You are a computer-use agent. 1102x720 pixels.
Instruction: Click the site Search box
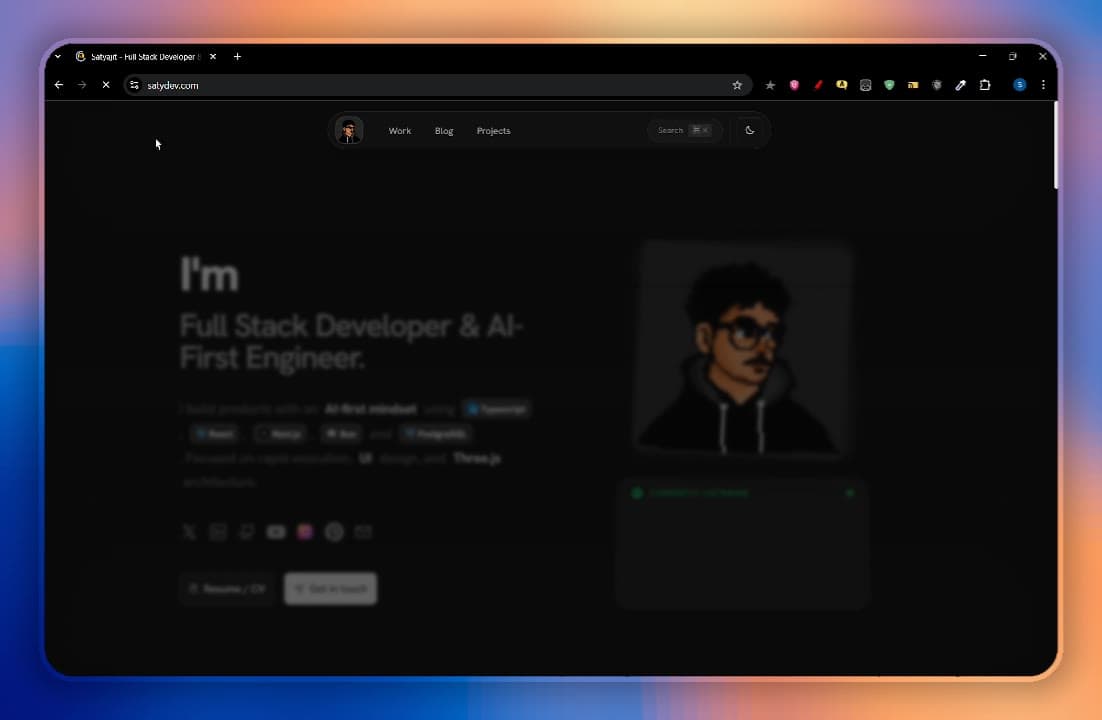pos(685,130)
